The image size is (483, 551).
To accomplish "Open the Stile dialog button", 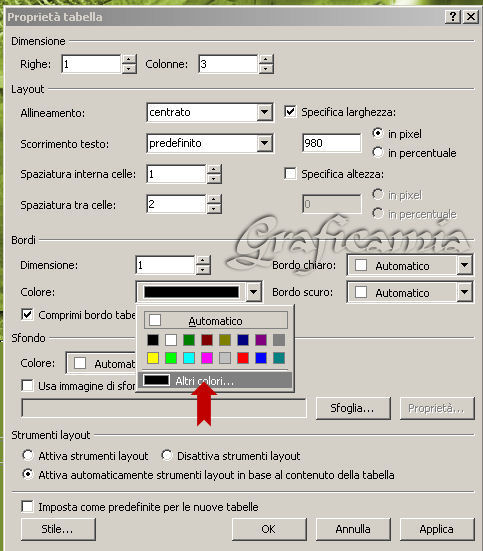I will [58, 529].
